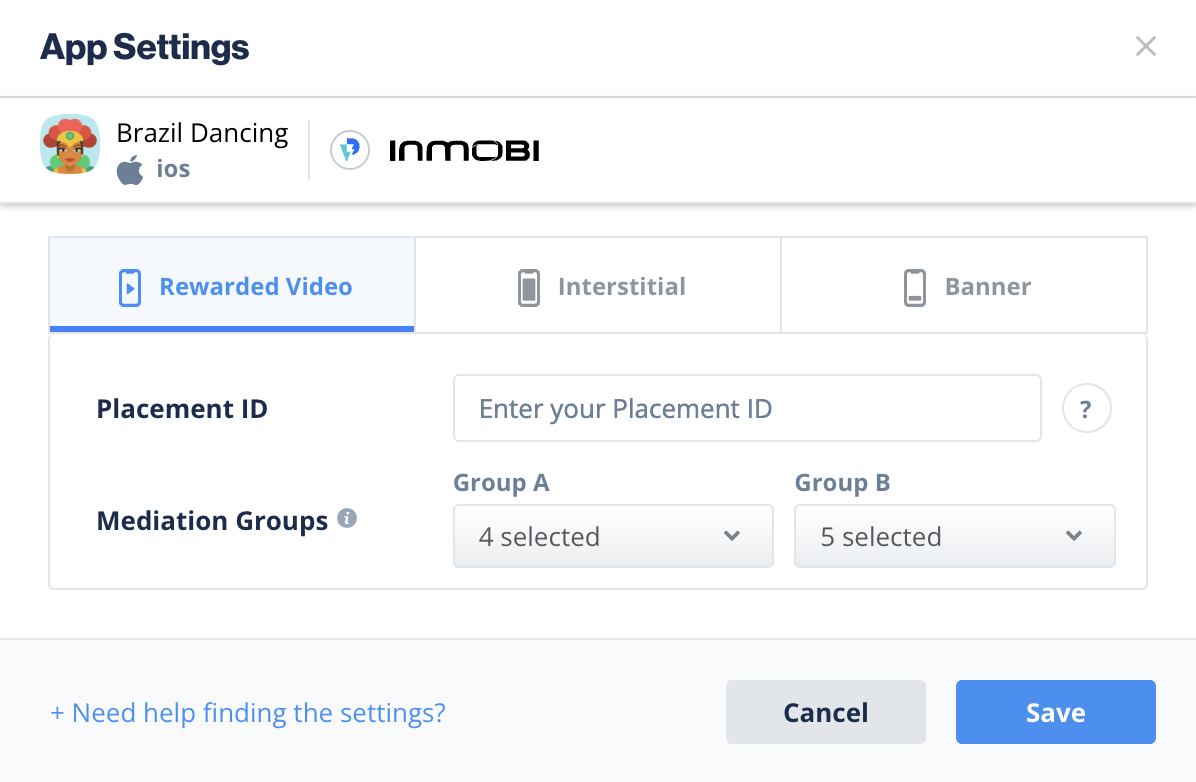Expand the Group A dropdown
Screen dimensions: 1196x782
click(613, 536)
